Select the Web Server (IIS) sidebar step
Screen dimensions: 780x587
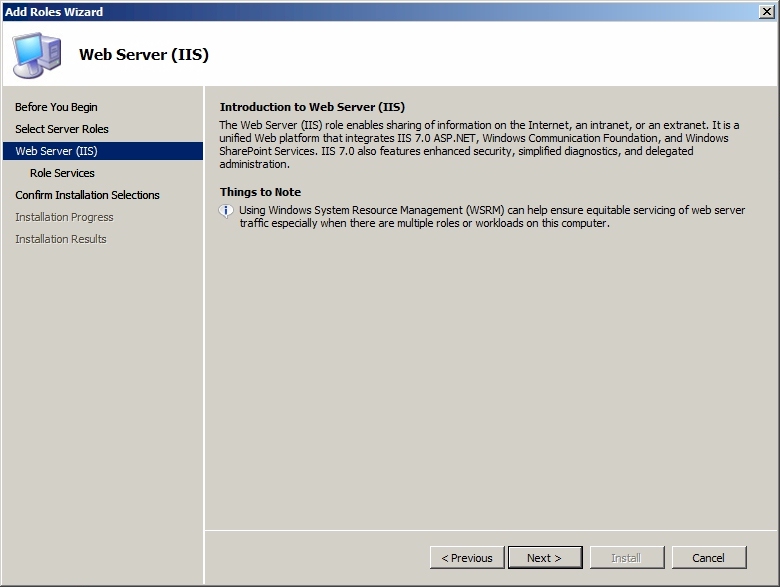click(103, 151)
